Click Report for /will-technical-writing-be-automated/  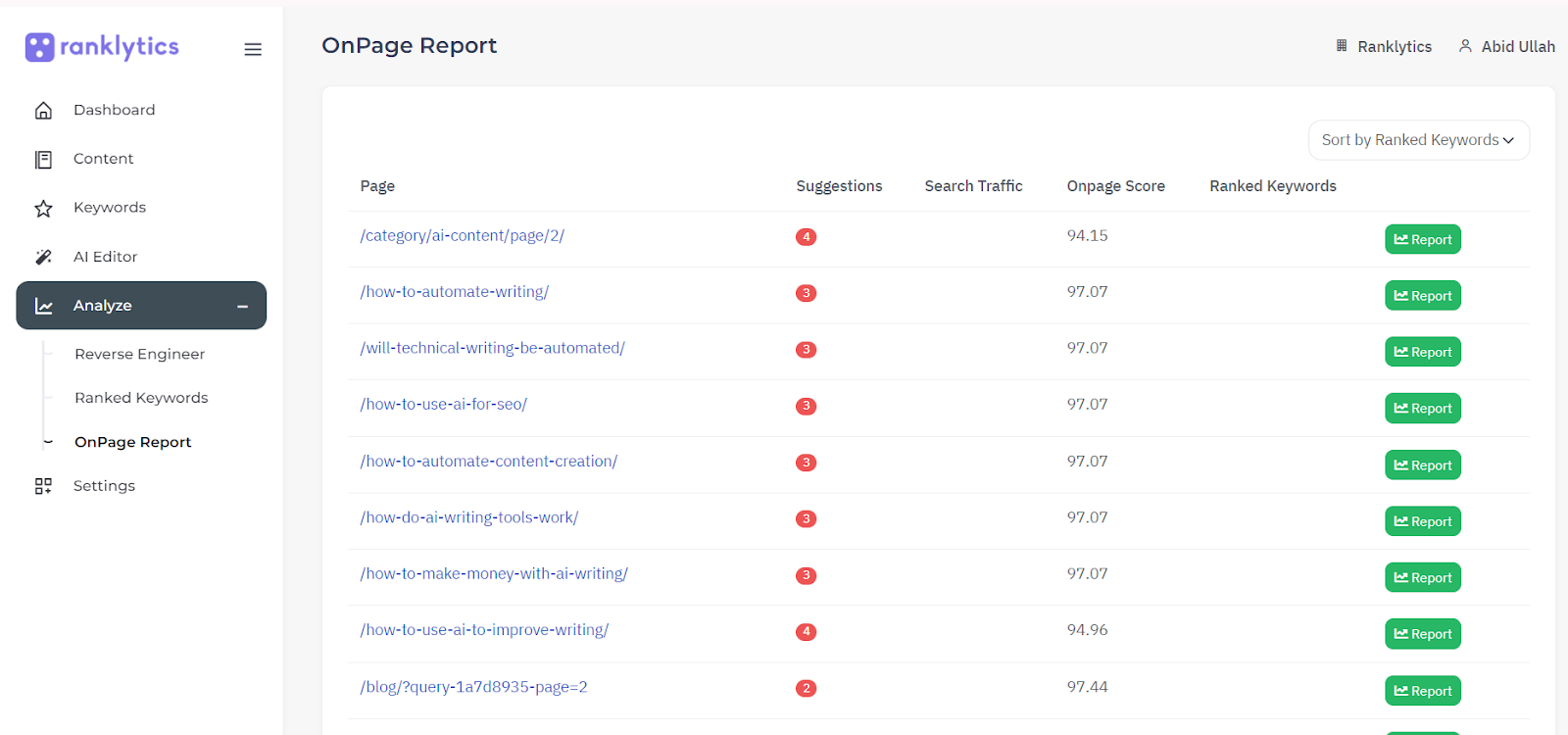(1423, 353)
